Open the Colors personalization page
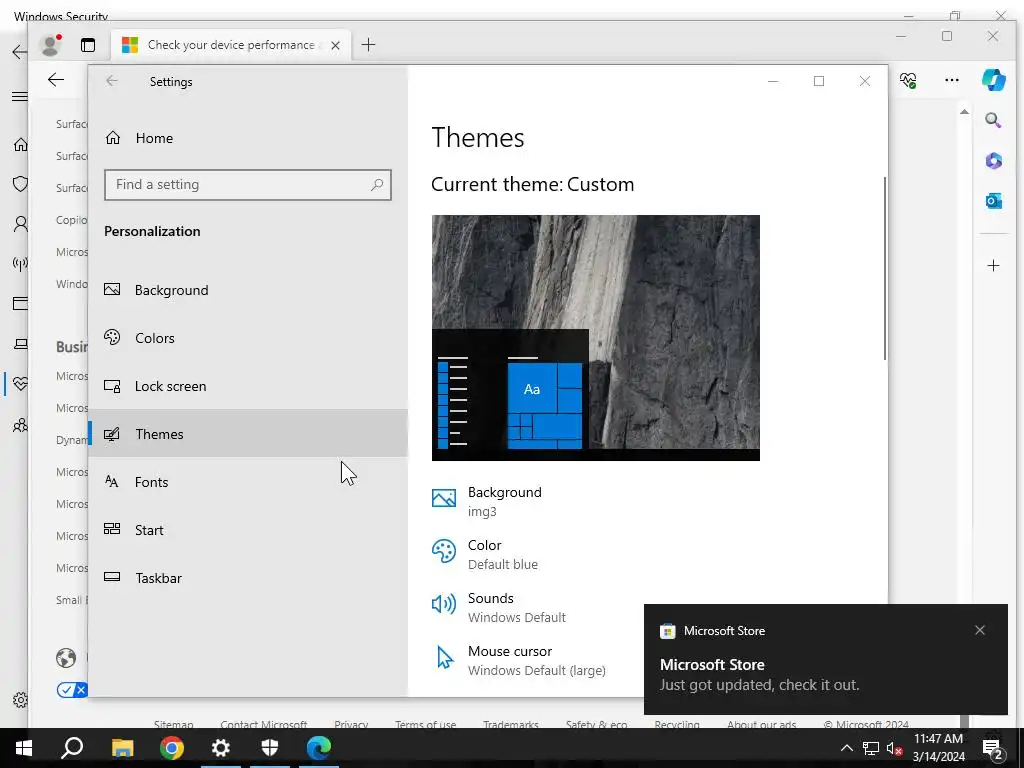The image size is (1024, 768). [248, 338]
